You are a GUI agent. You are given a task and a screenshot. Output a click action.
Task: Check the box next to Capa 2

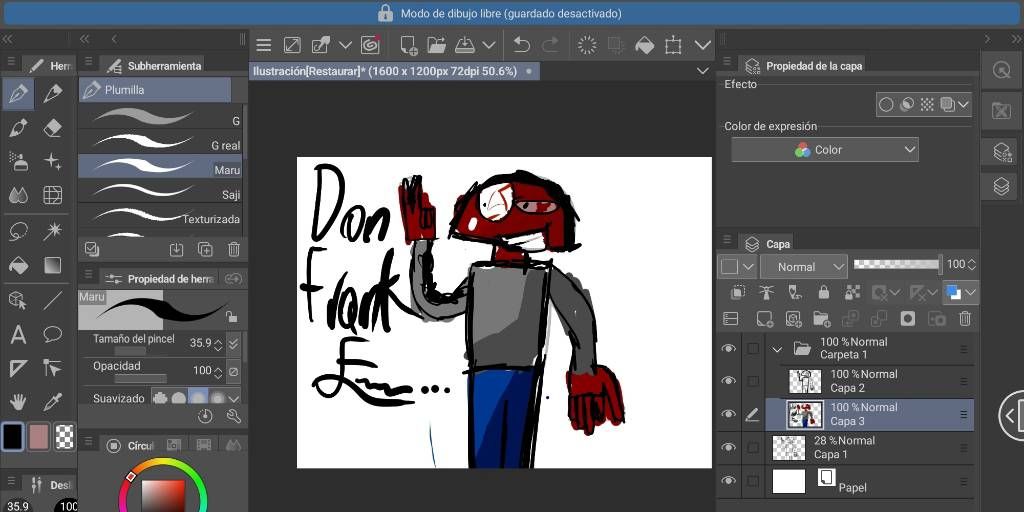[x=753, y=381]
